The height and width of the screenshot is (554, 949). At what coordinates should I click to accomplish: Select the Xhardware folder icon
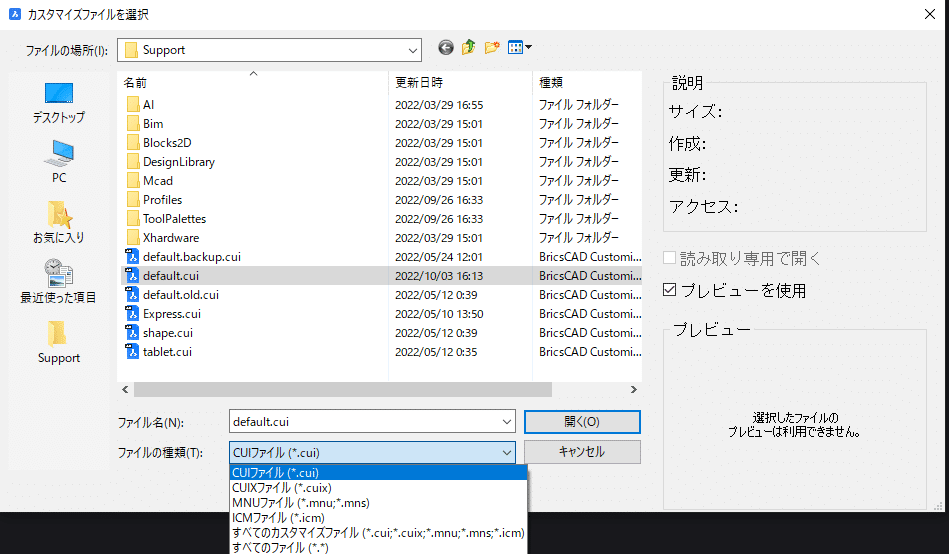(x=133, y=237)
